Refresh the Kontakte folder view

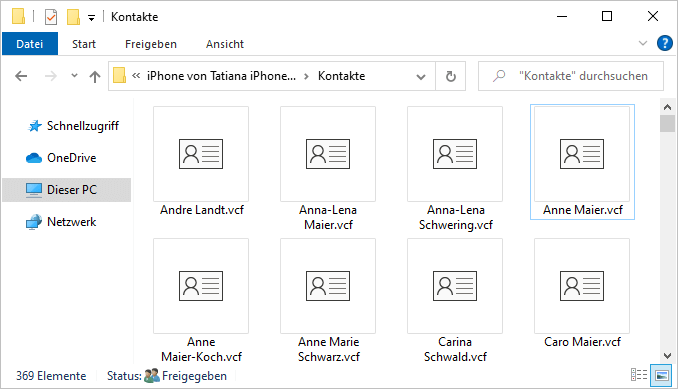click(x=451, y=77)
